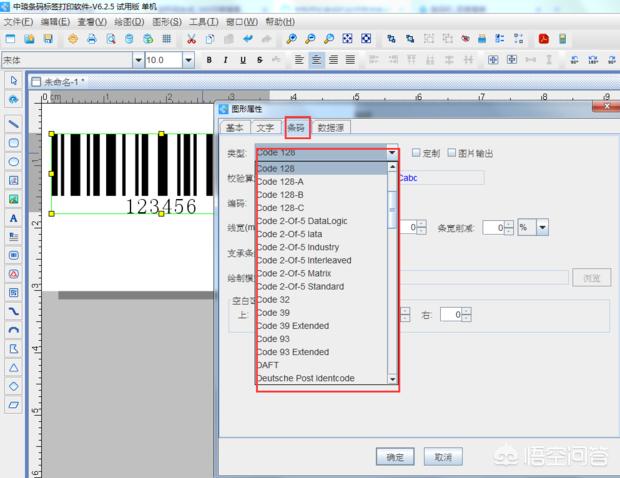Open the 工具(T) menu
Viewport: 620px width, 478px height.
204,22
